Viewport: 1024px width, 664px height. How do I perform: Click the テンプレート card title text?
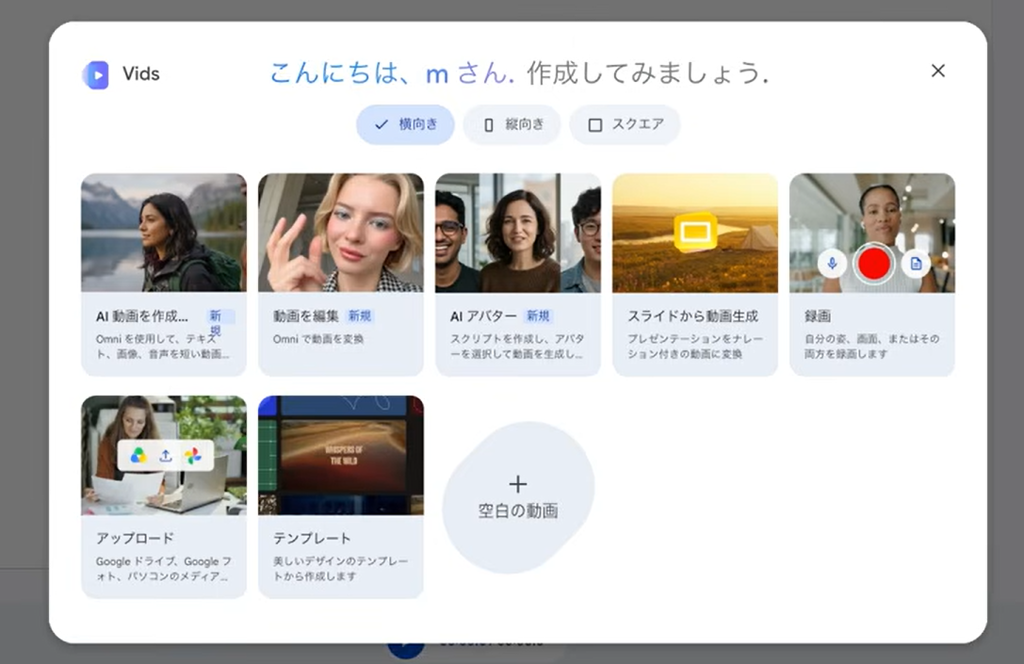[312, 538]
